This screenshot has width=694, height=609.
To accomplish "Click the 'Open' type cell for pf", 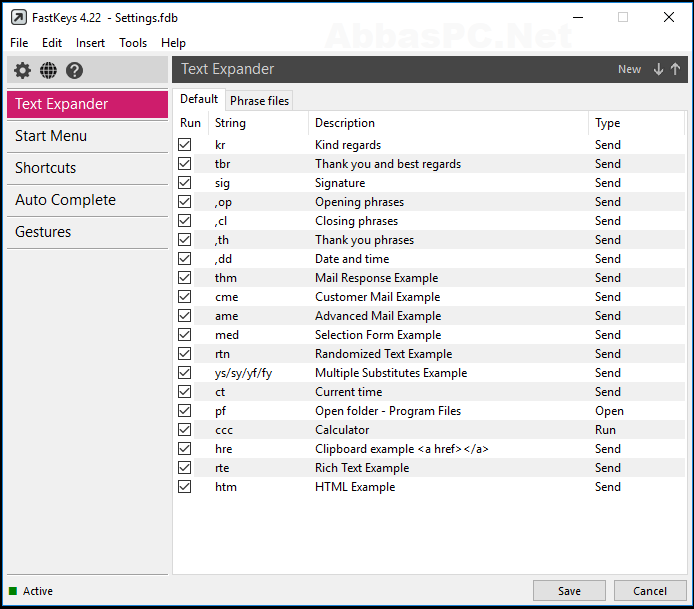I will (x=609, y=411).
